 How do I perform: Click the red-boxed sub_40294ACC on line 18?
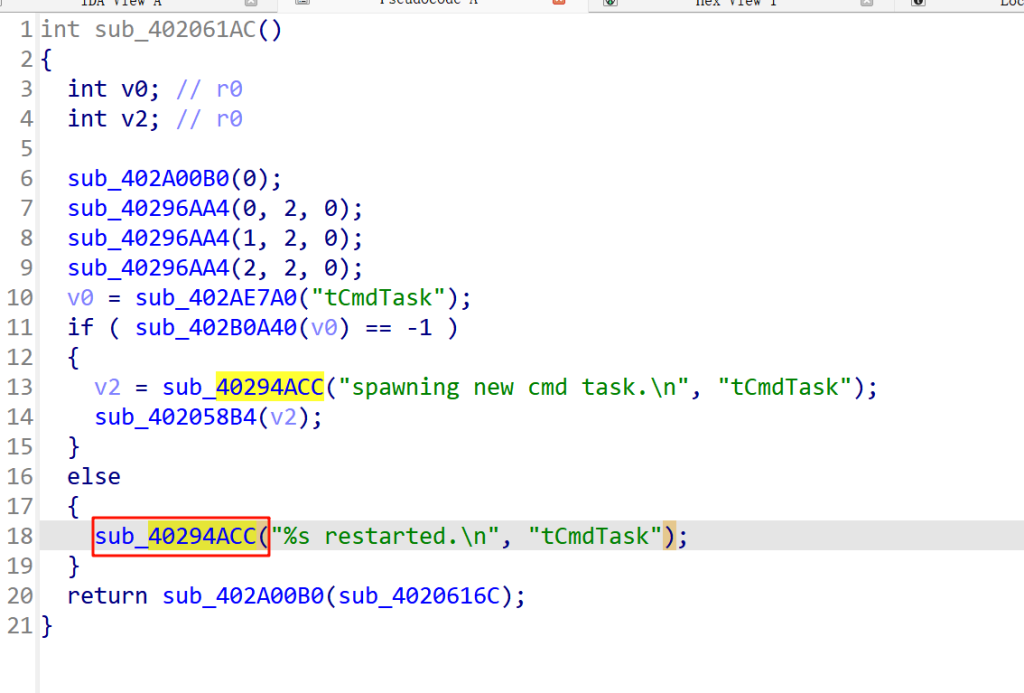point(180,537)
